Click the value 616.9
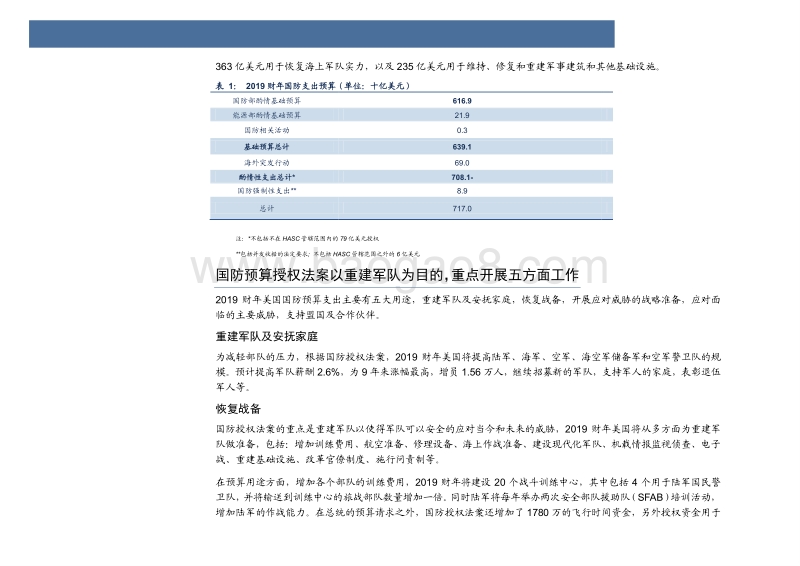The width and height of the screenshot is (800, 566). (x=462, y=101)
